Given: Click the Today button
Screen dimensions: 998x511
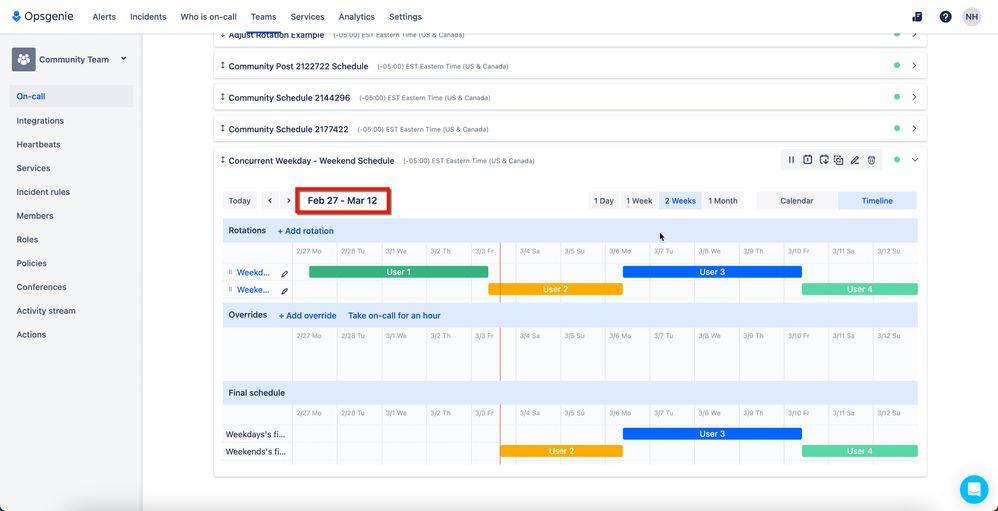Looking at the screenshot, I should 239,200.
